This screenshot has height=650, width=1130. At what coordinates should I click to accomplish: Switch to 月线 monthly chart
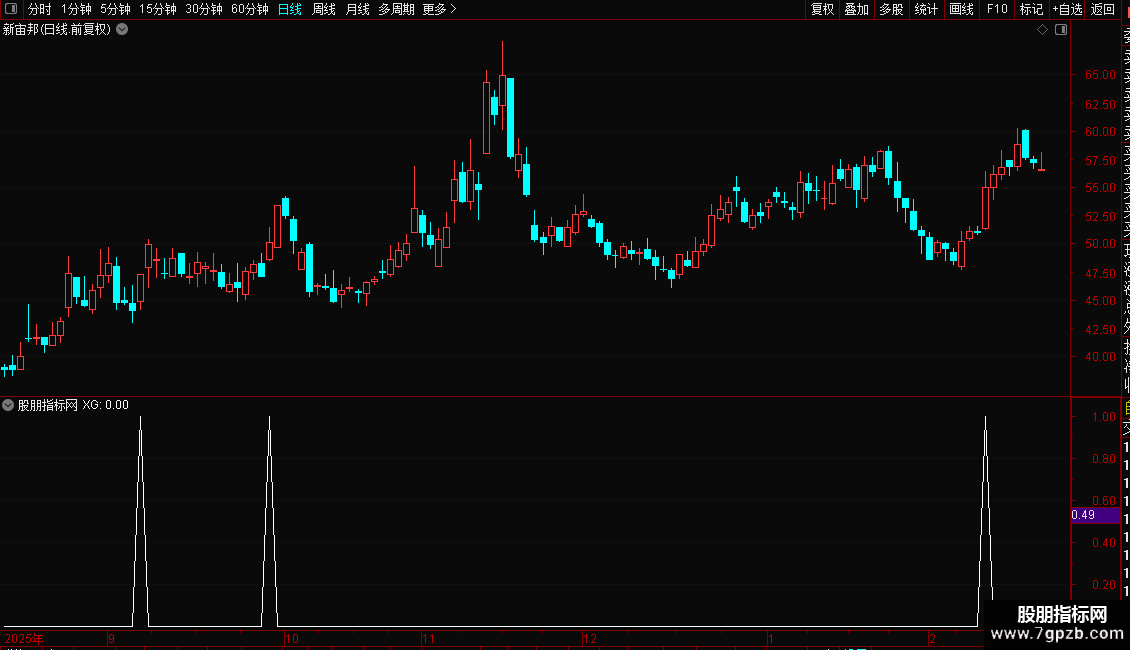pos(357,9)
